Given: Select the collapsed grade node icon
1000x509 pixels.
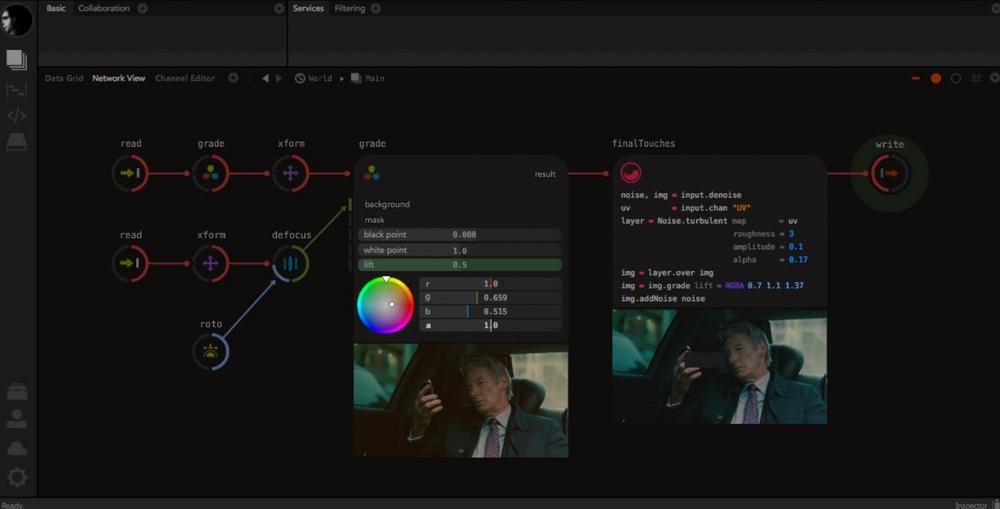Looking at the screenshot, I should tap(210, 173).
